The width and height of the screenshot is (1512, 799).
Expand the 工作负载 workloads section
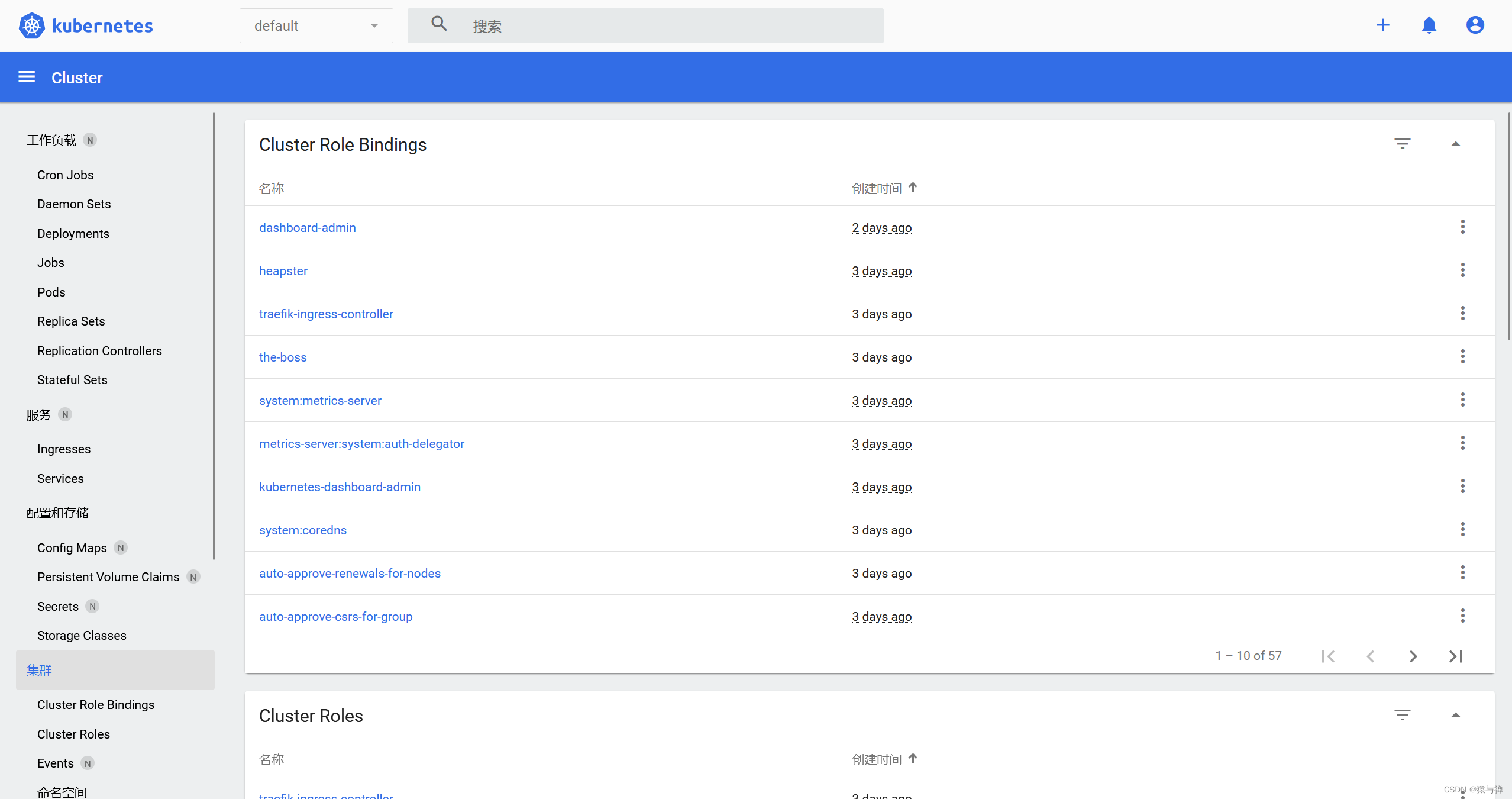tap(52, 140)
